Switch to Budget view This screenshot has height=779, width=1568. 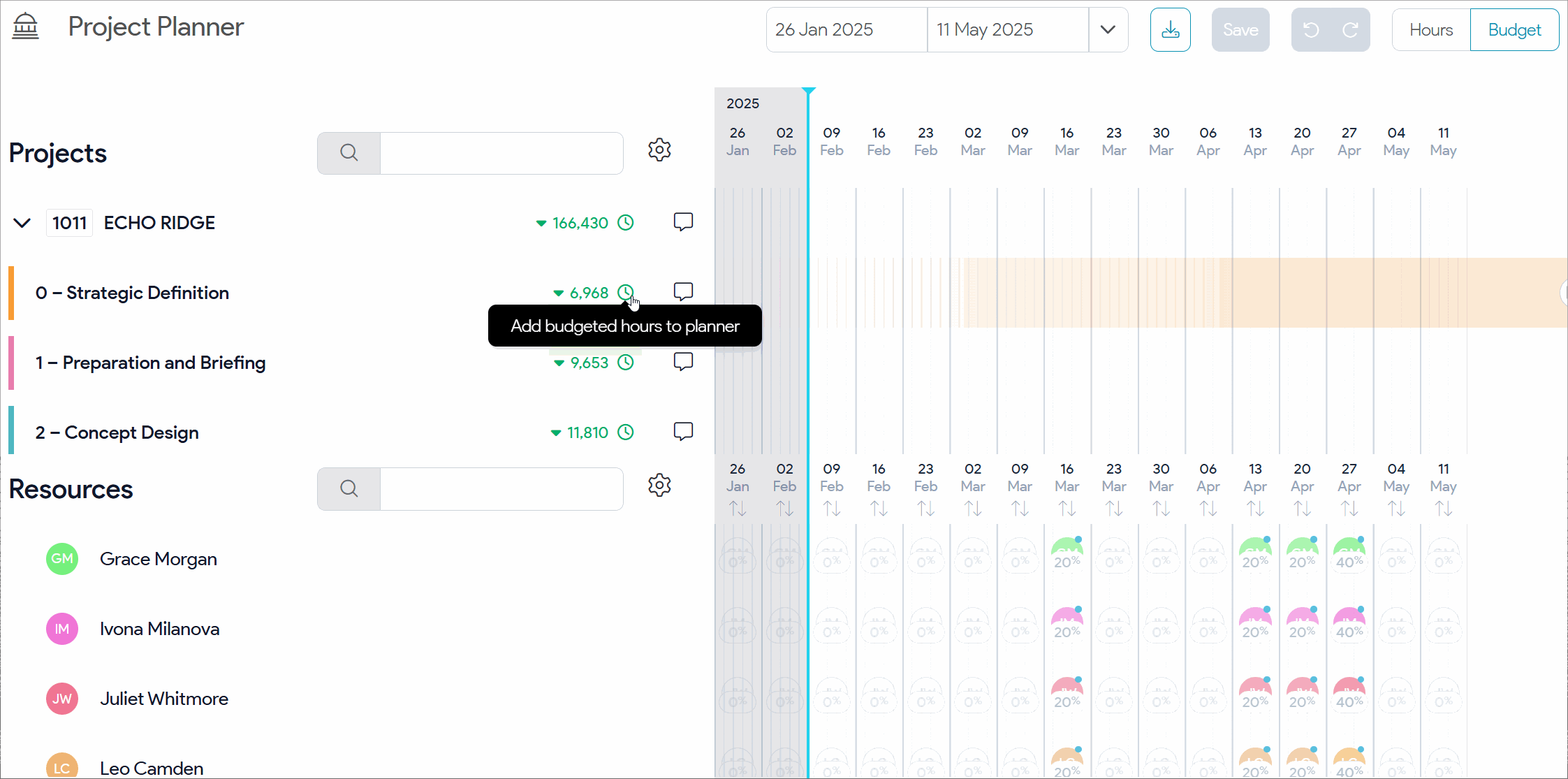click(1514, 30)
